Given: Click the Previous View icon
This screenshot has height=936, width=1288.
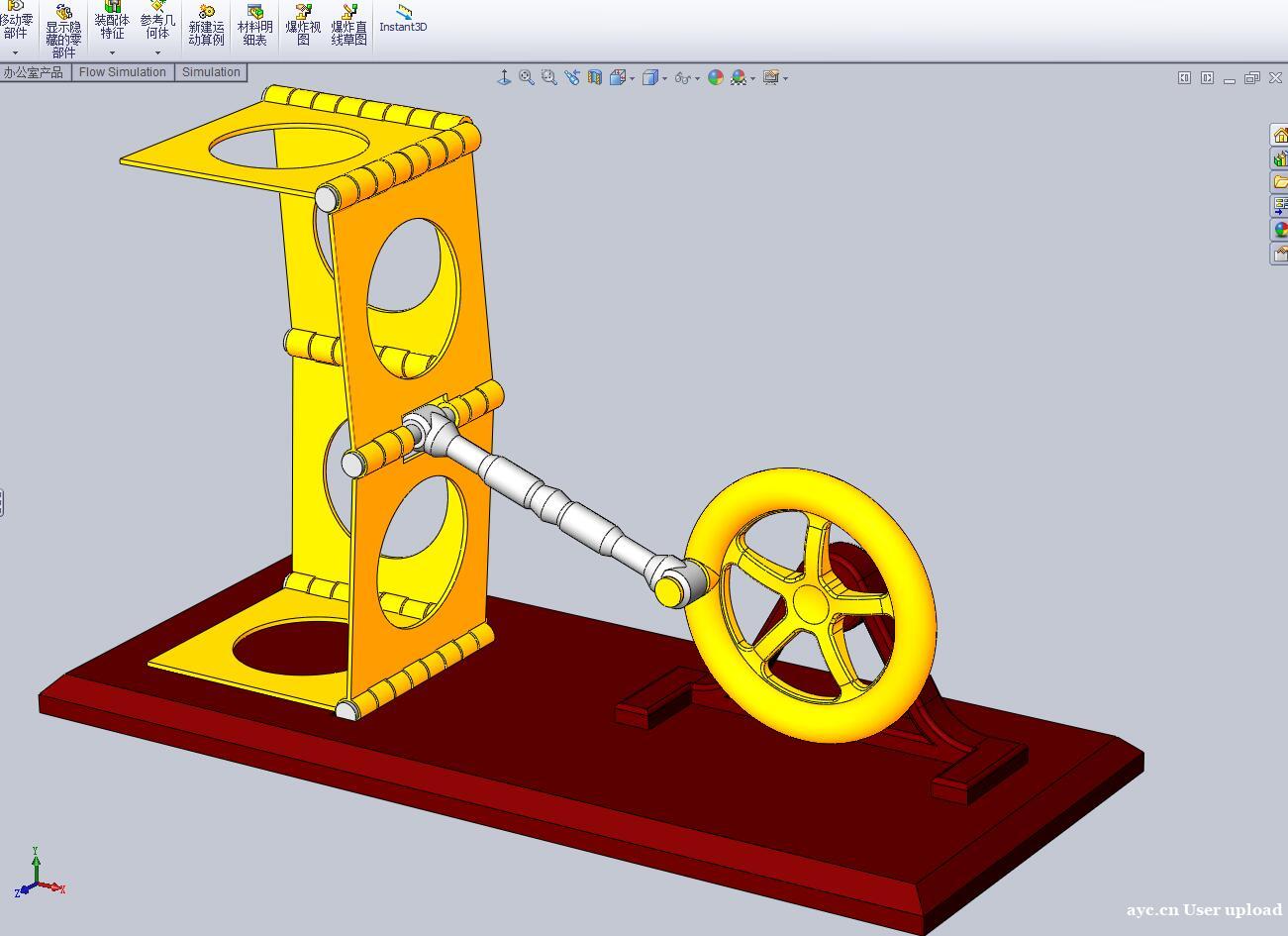Looking at the screenshot, I should 572,77.
